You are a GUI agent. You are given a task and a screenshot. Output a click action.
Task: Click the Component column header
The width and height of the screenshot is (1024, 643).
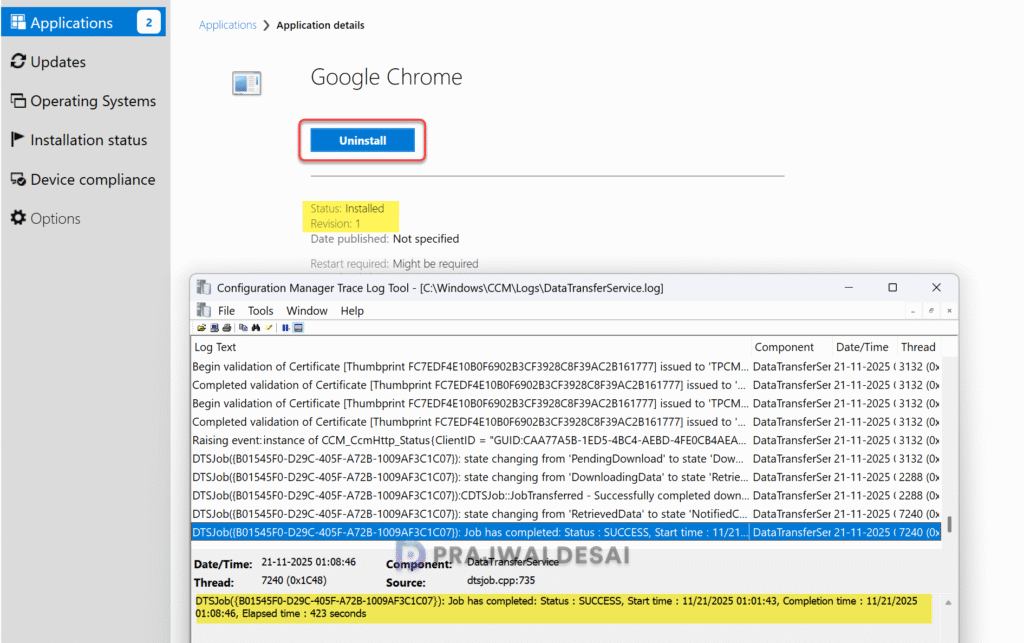click(x=792, y=347)
